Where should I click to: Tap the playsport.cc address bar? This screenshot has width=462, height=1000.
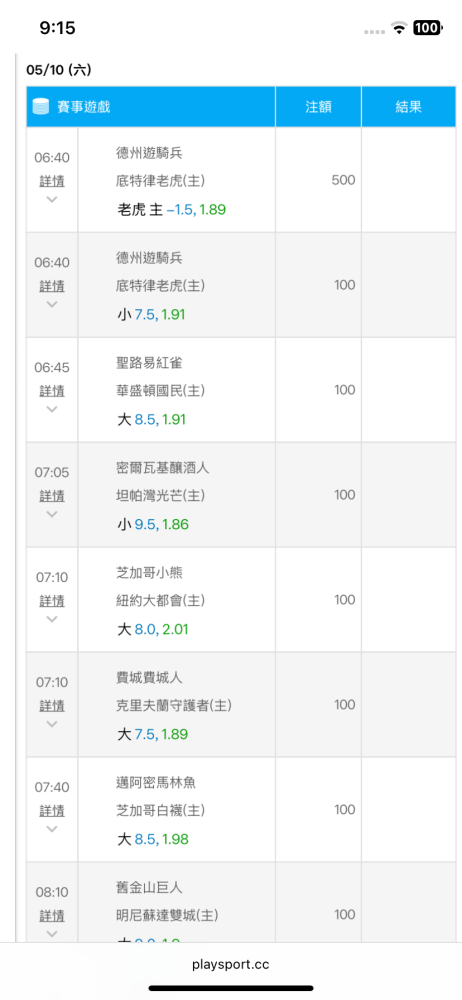231,964
